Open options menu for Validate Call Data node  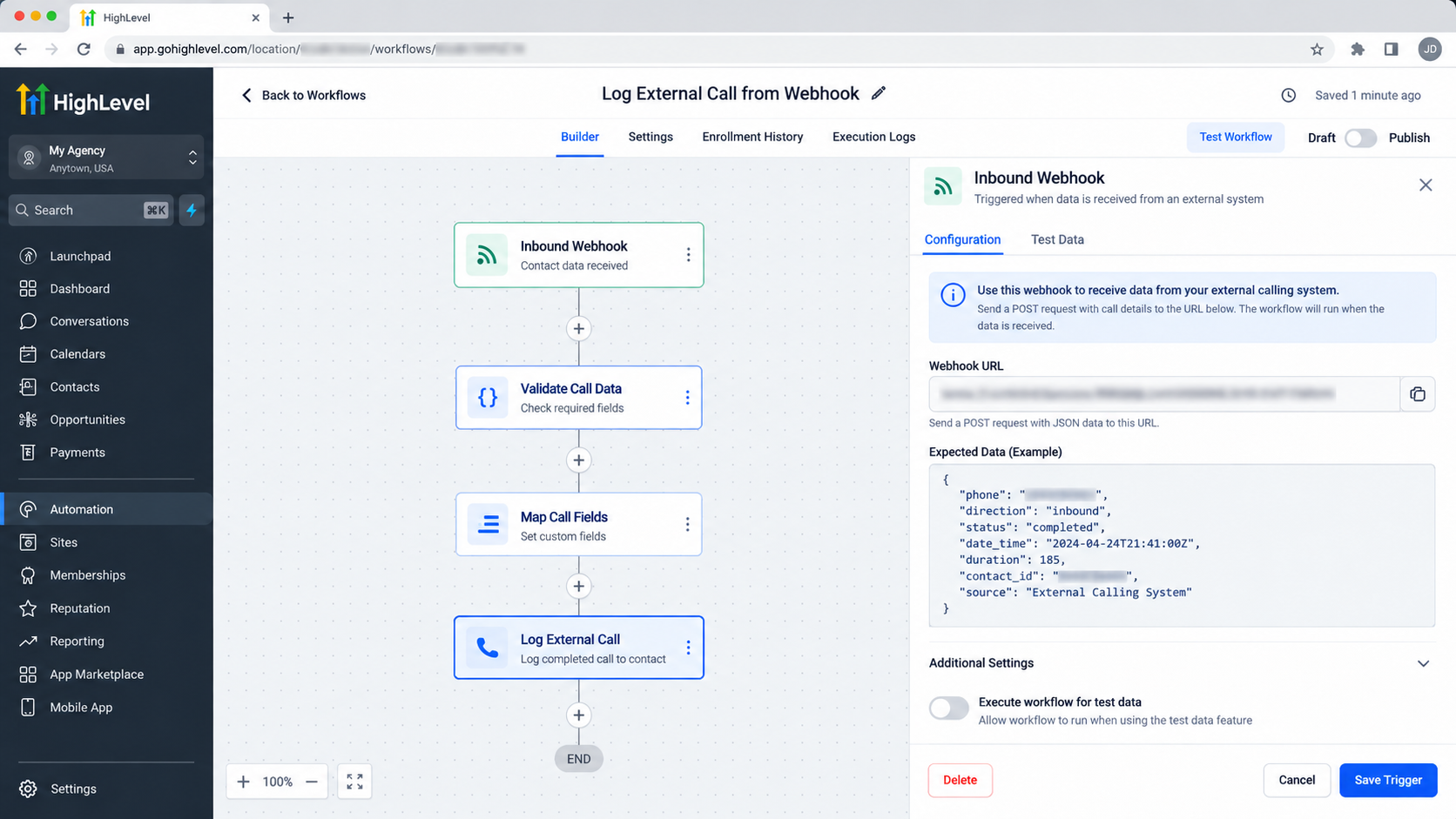(x=687, y=398)
